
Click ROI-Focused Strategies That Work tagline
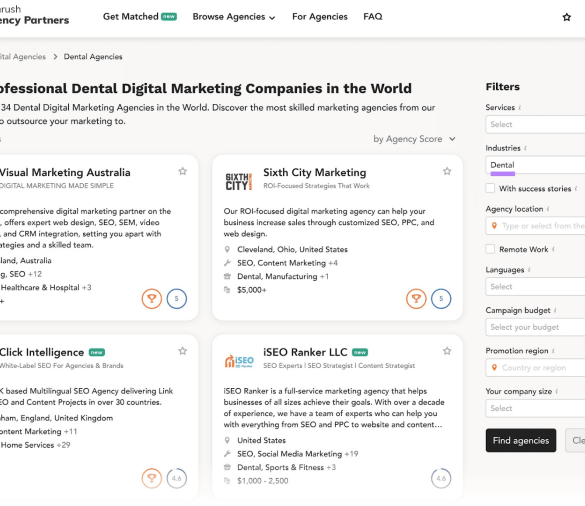[316, 186]
